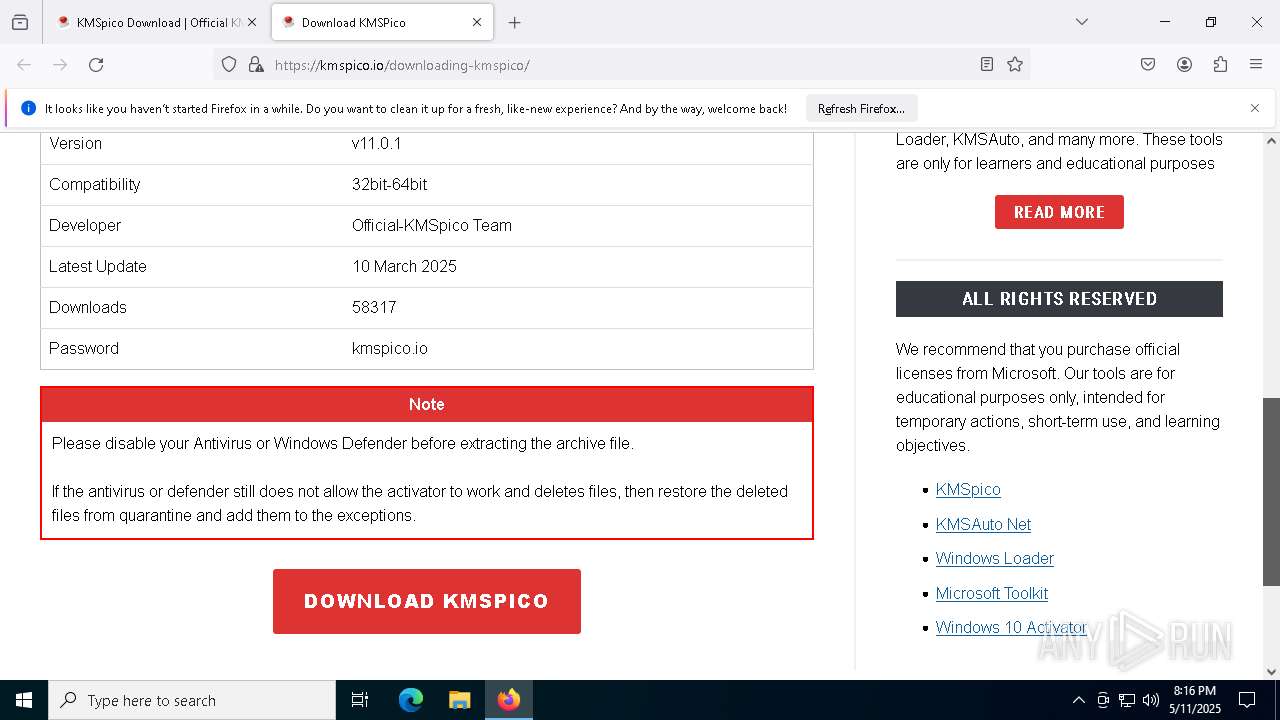Click the scrollbar down arrow
The image size is (1280, 720).
pos(1271,671)
